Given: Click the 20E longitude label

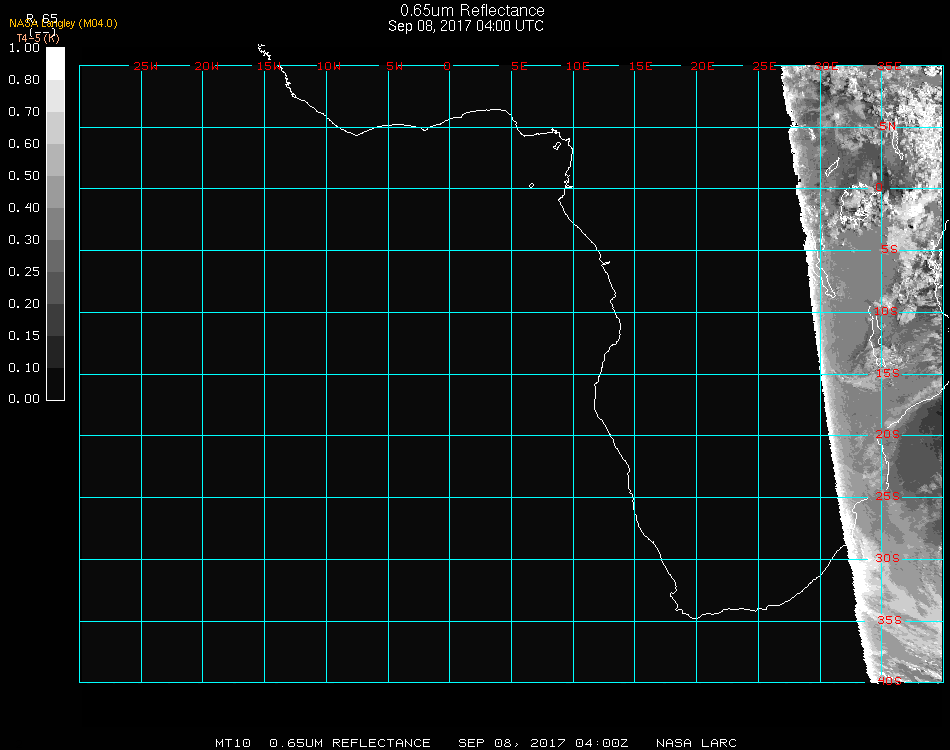Looking at the screenshot, I should coord(702,66).
